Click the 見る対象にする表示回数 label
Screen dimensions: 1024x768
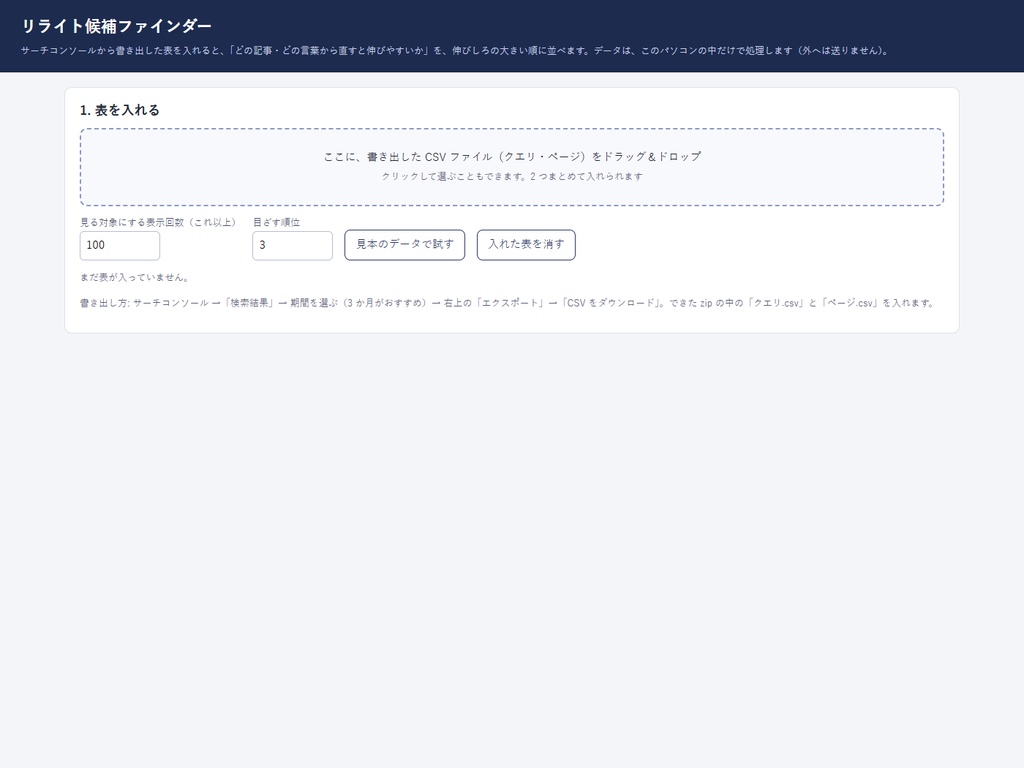click(x=158, y=222)
